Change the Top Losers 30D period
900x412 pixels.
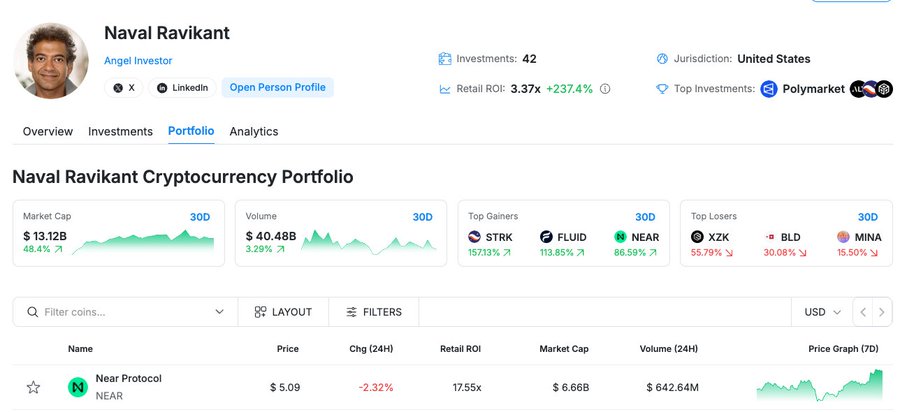pos(868,217)
